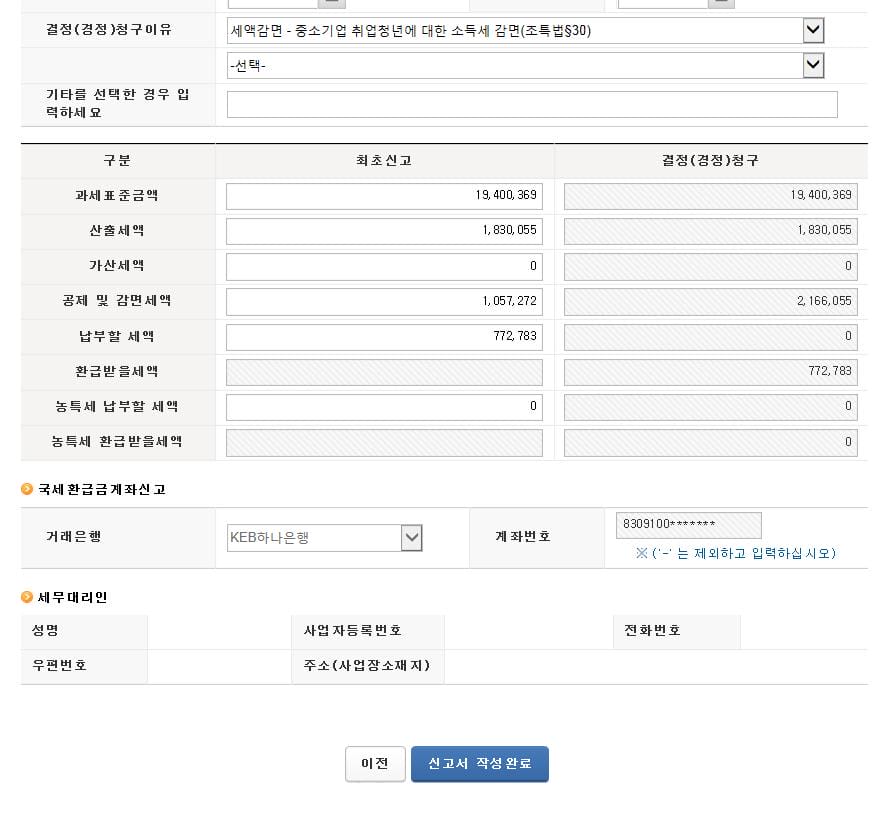882x834 pixels.
Task: Click the orange bullet beside 국세환급금계좌신고
Action: click(27, 489)
